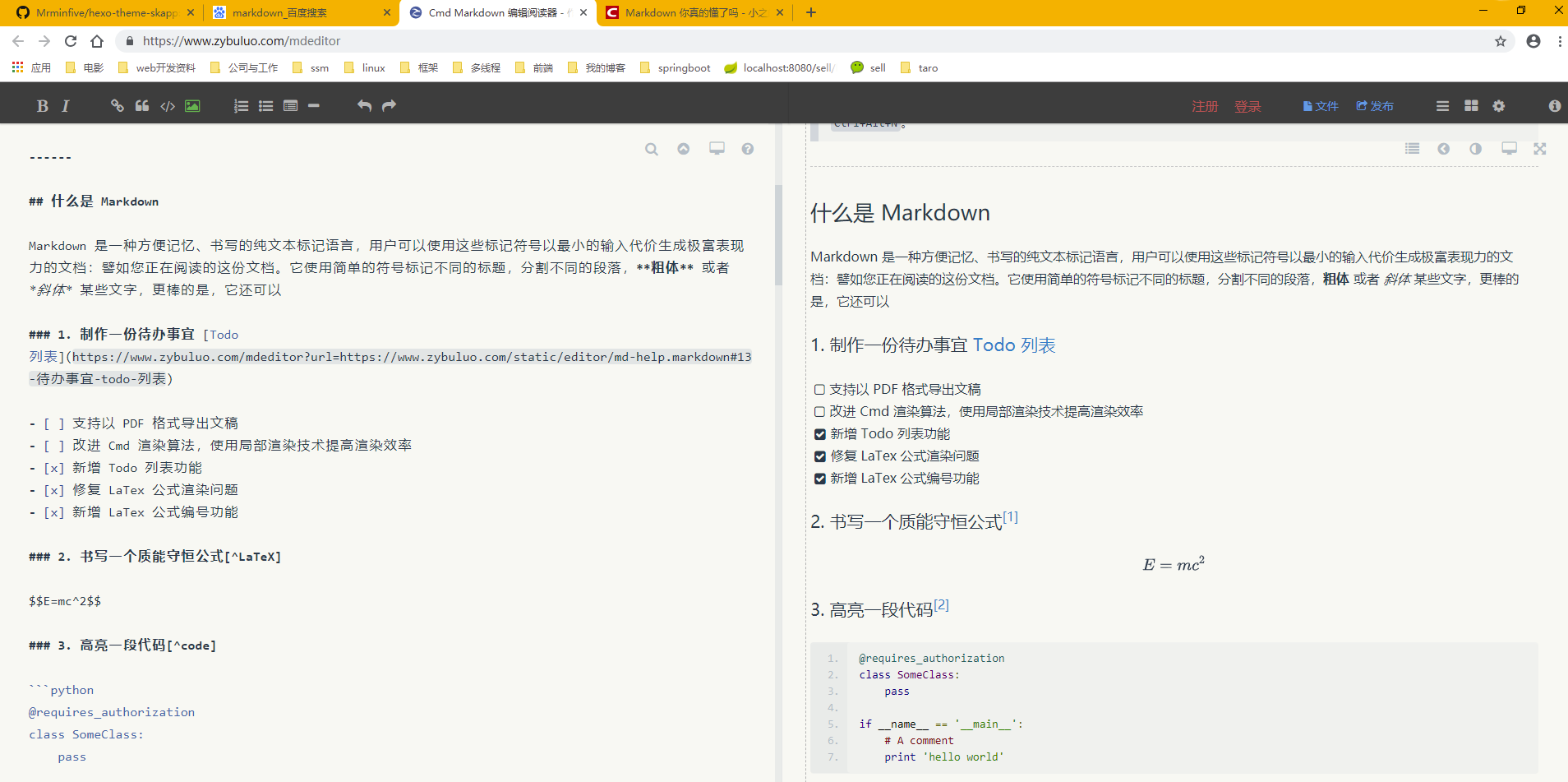Redo the last edit
Screen dimensions: 1568x782
pos(389,106)
